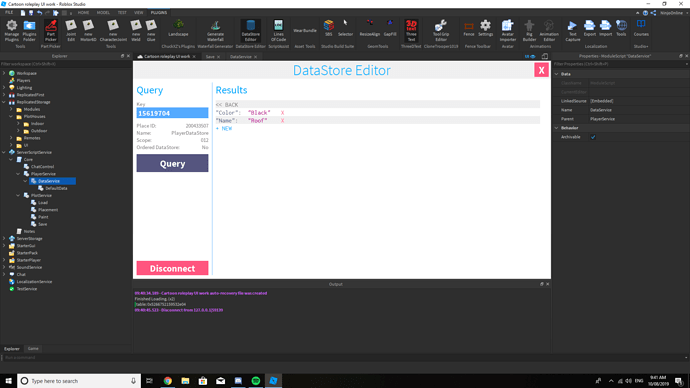
Task: Open the Landscape plugin
Action: [x=178, y=28]
